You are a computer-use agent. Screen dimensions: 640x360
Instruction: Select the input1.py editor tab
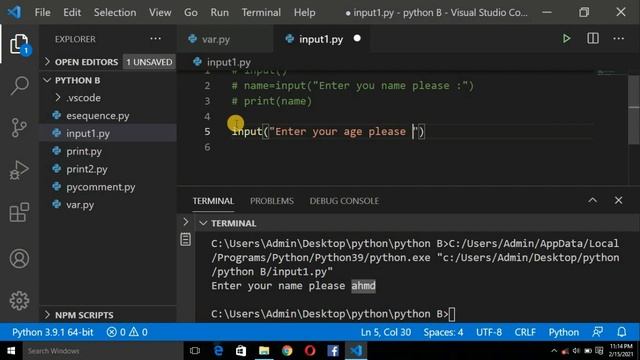point(321,39)
